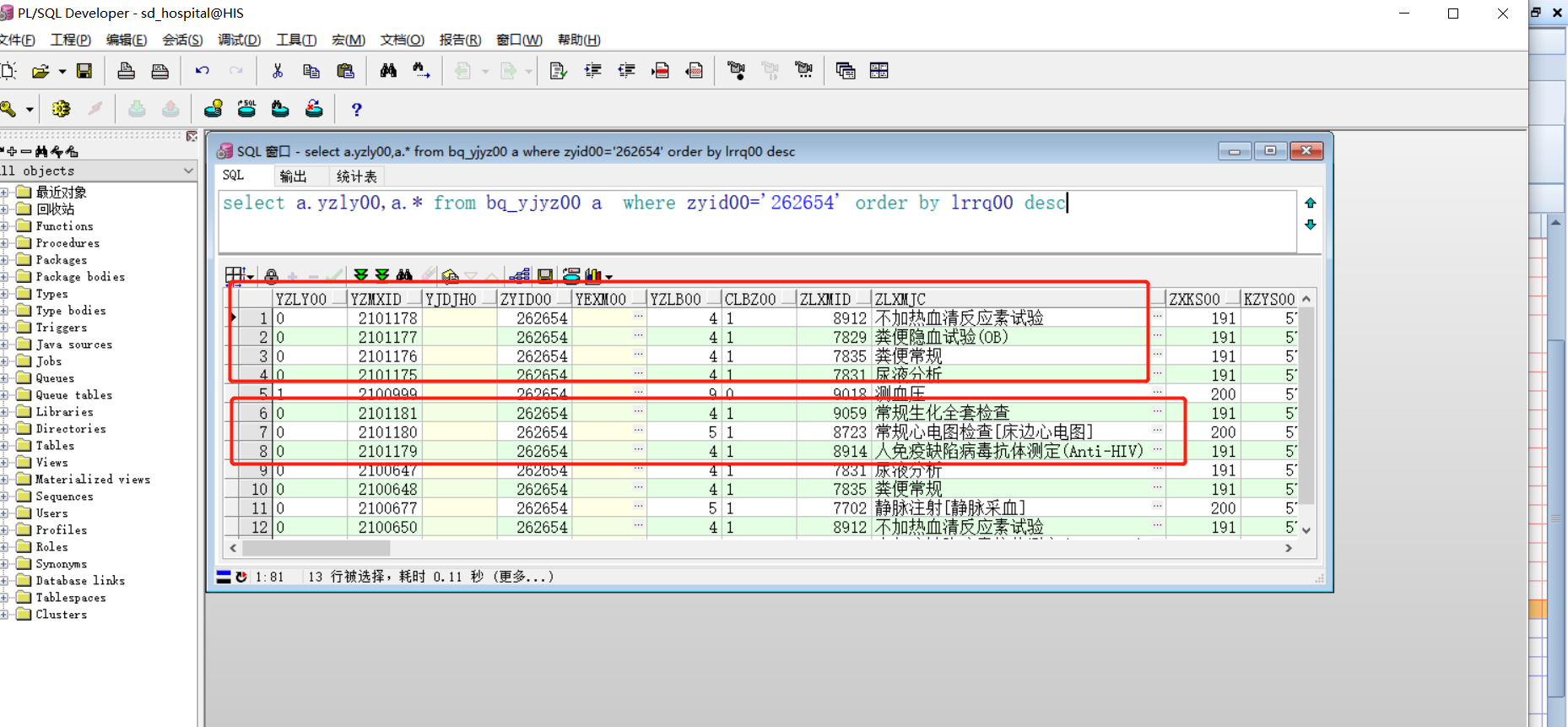1568x727 pixels.
Task: Open the 调试(D) menu
Action: [240, 40]
